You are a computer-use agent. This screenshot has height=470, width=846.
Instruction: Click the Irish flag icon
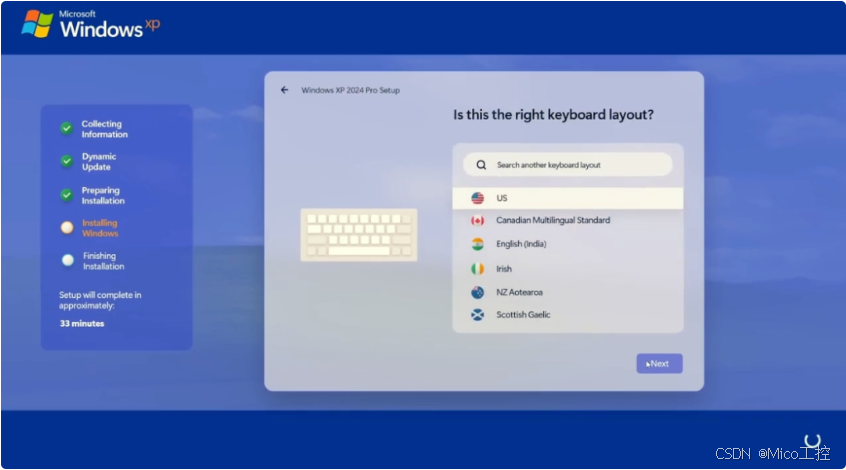pos(477,269)
